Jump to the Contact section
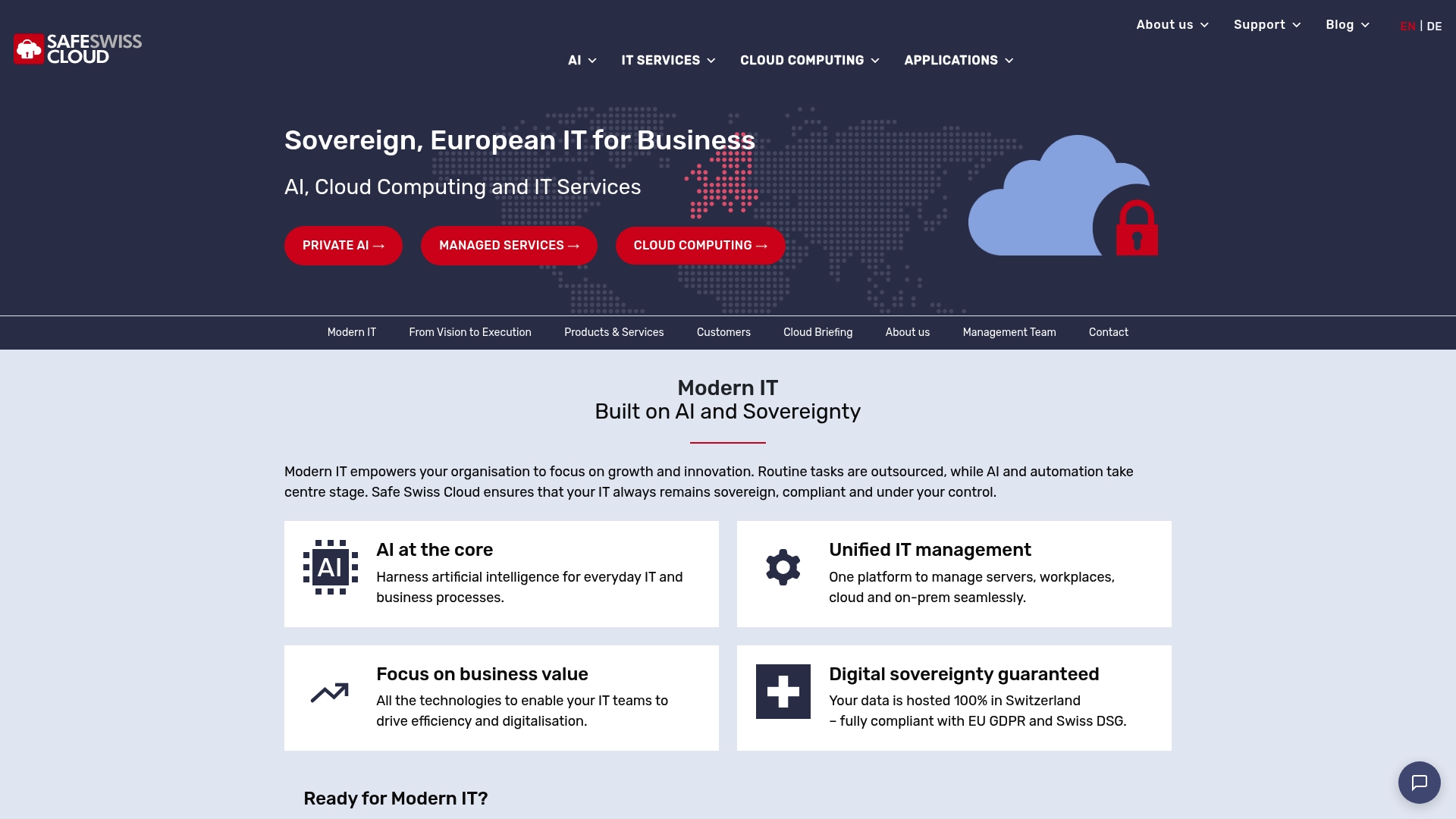1456x819 pixels. point(1109,332)
